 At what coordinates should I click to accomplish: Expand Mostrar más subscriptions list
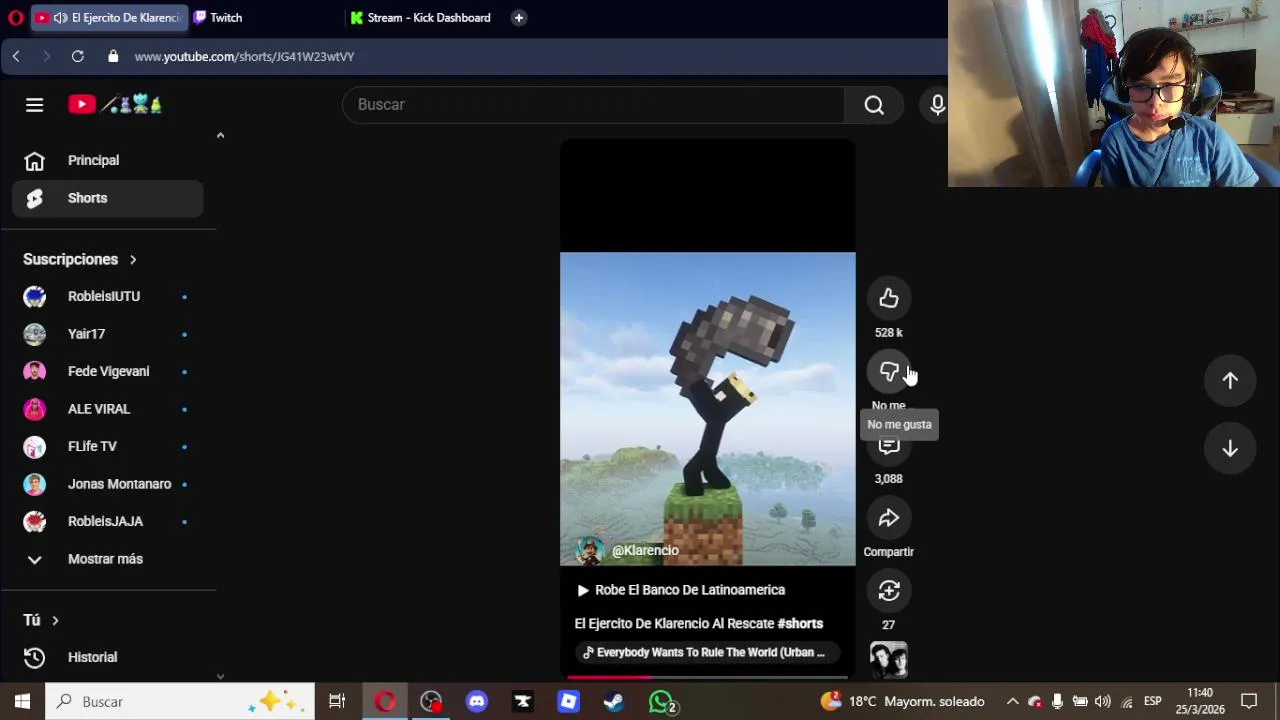pyautogui.click(x=108, y=559)
